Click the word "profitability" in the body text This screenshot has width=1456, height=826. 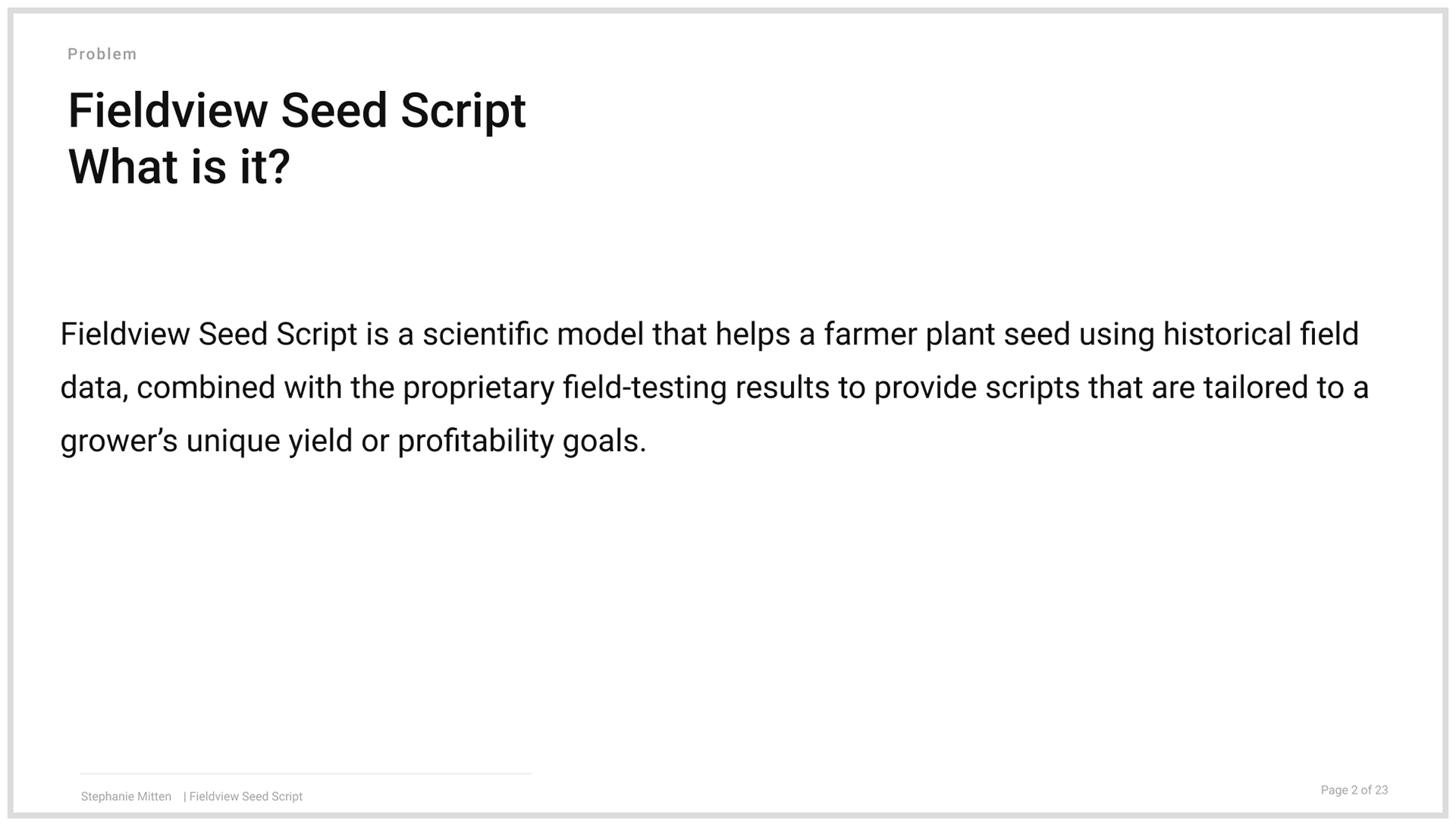coord(475,441)
